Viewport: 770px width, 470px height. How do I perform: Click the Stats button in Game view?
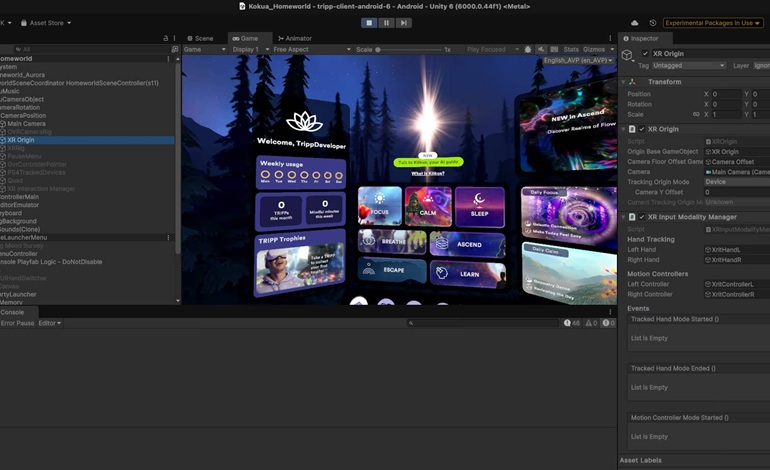[571, 49]
